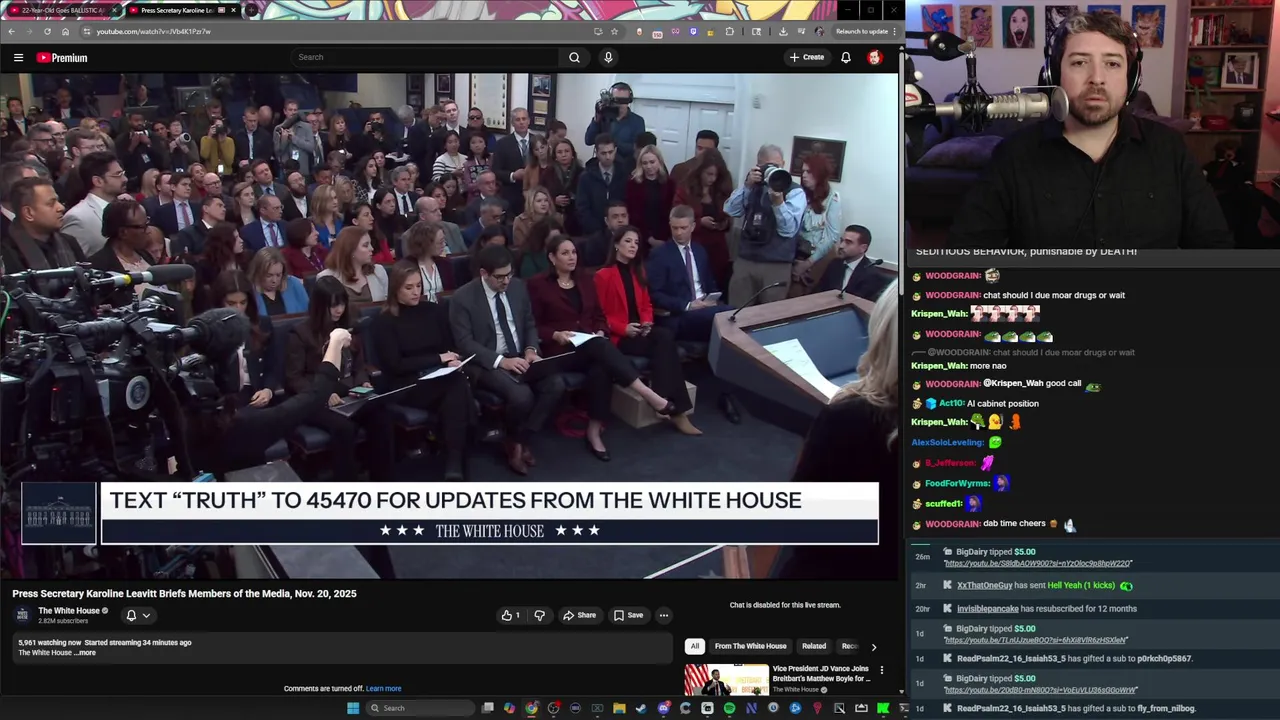1280x720 pixels.
Task: Click chat message 'AI cabinet position'
Action: pyautogui.click(x=1003, y=404)
